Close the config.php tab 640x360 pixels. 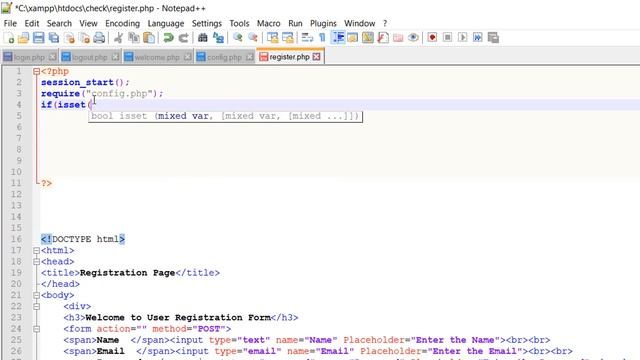click(x=250, y=57)
